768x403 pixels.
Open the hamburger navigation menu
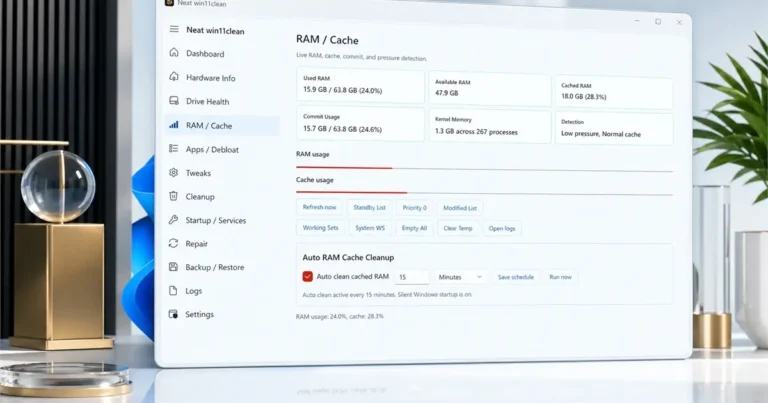click(x=175, y=30)
